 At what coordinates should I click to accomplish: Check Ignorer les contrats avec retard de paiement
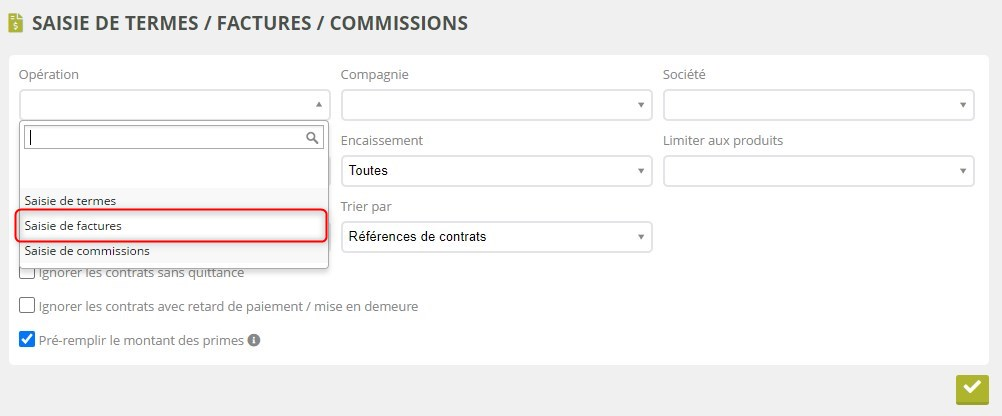coord(27,306)
